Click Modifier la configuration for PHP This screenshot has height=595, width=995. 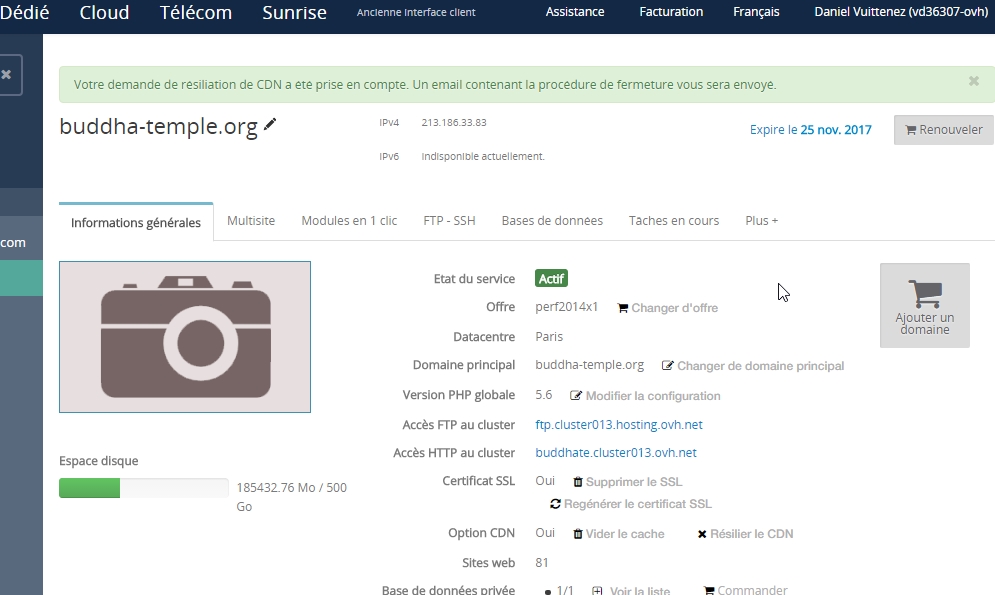point(645,395)
